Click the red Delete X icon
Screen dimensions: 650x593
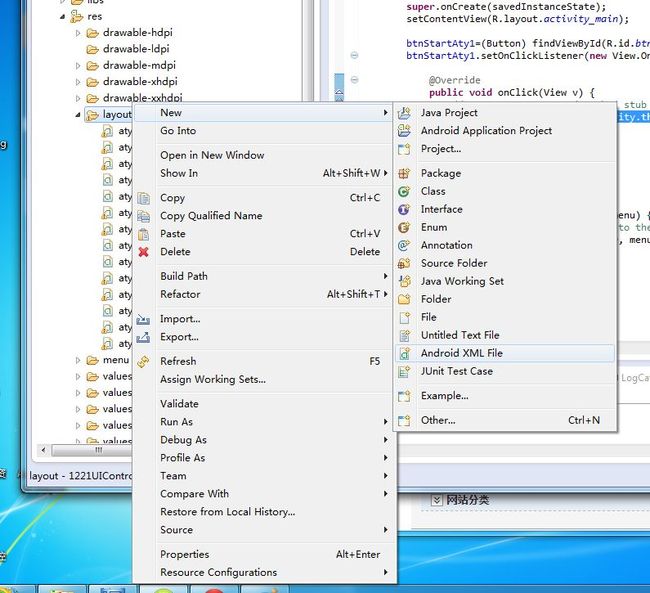143,252
